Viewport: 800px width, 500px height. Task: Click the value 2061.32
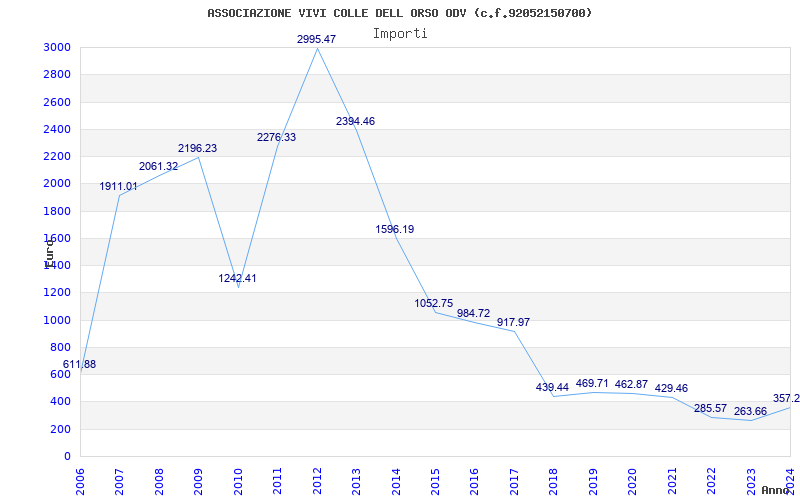pos(158,166)
